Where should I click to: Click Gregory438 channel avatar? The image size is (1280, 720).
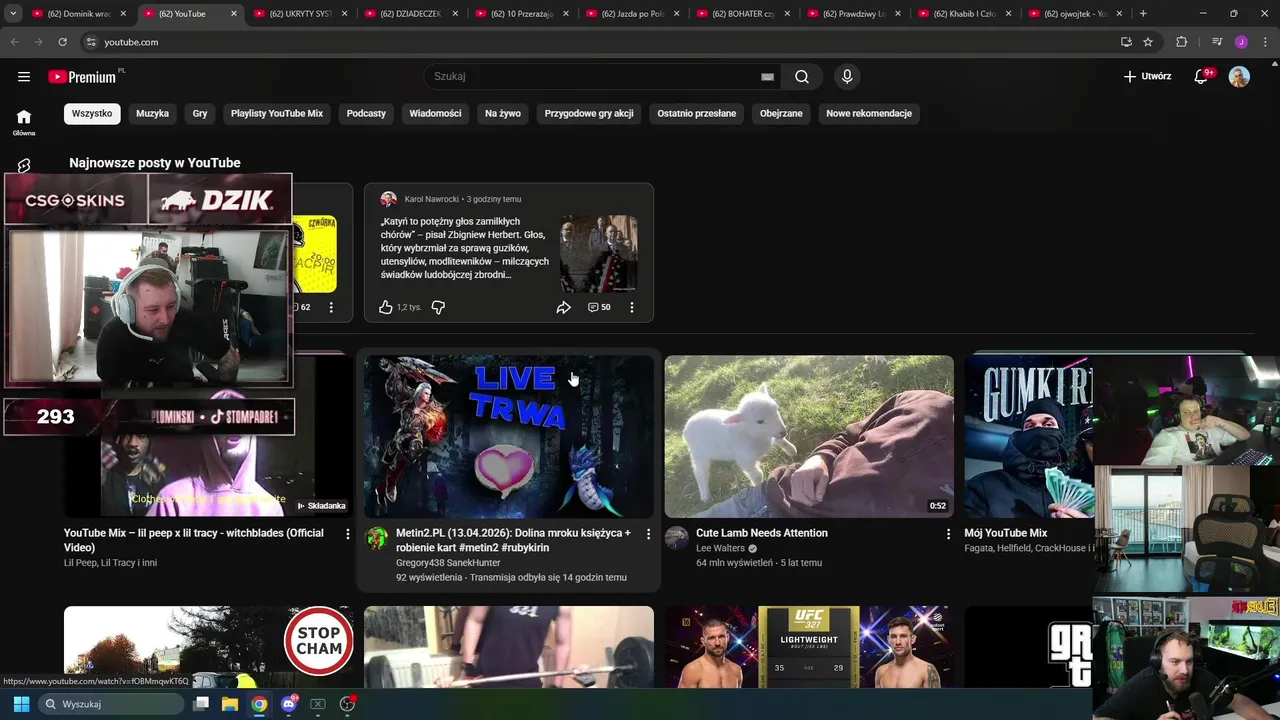[x=377, y=538]
